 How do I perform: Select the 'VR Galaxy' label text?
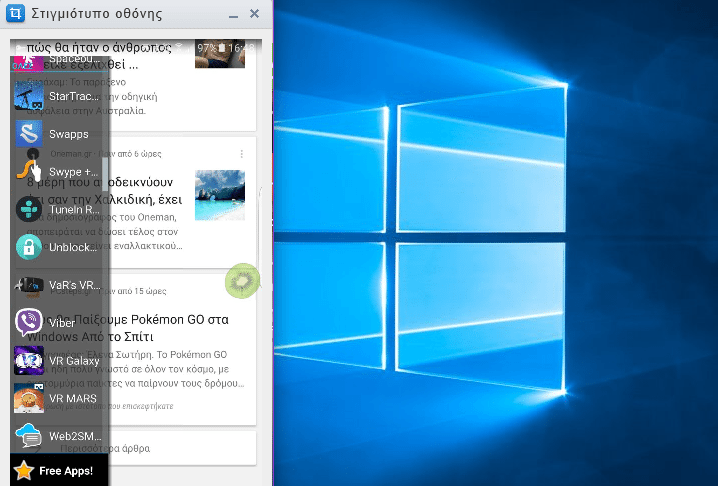point(74,361)
